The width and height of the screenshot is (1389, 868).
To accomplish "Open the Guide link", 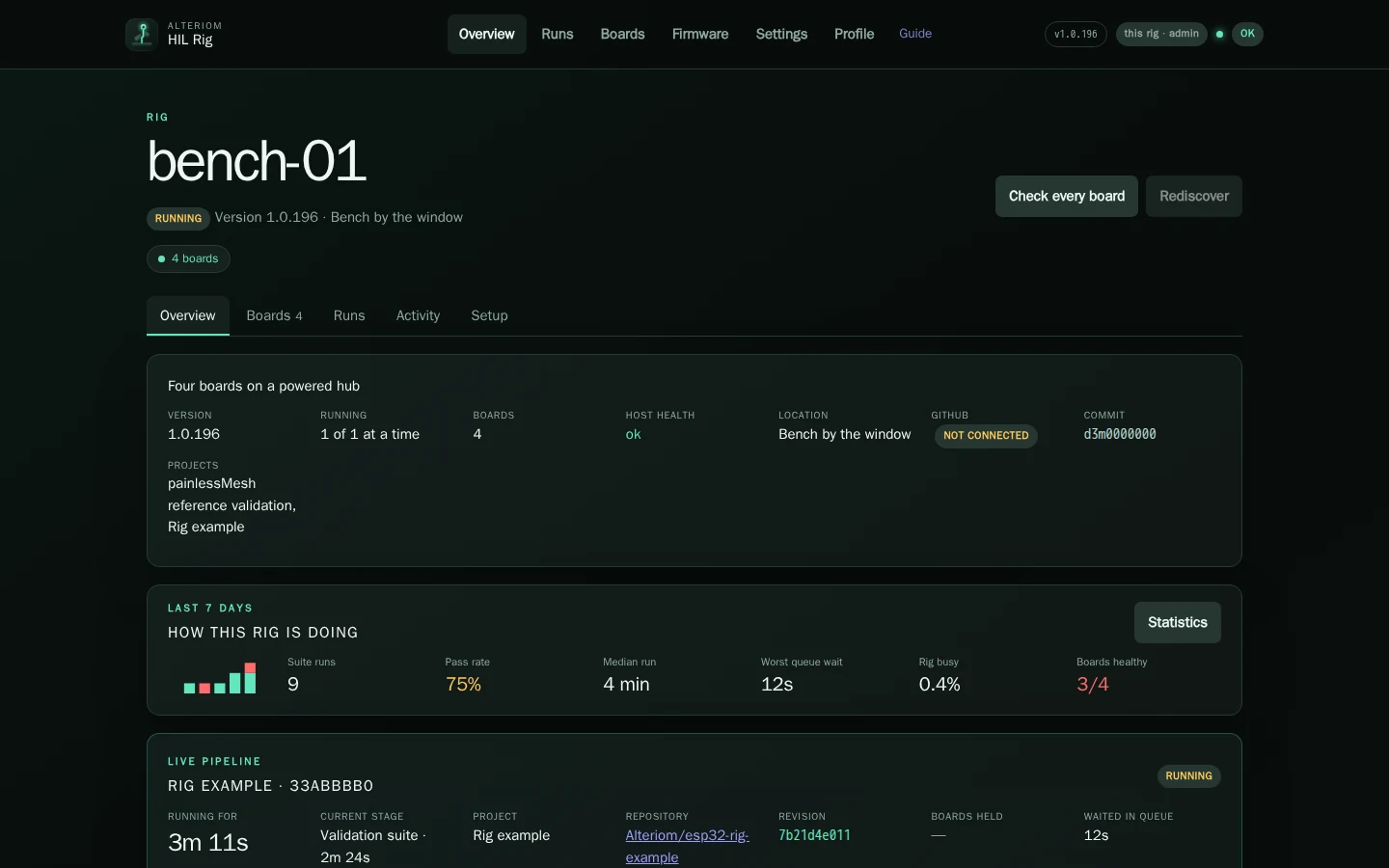I will 915,34.
